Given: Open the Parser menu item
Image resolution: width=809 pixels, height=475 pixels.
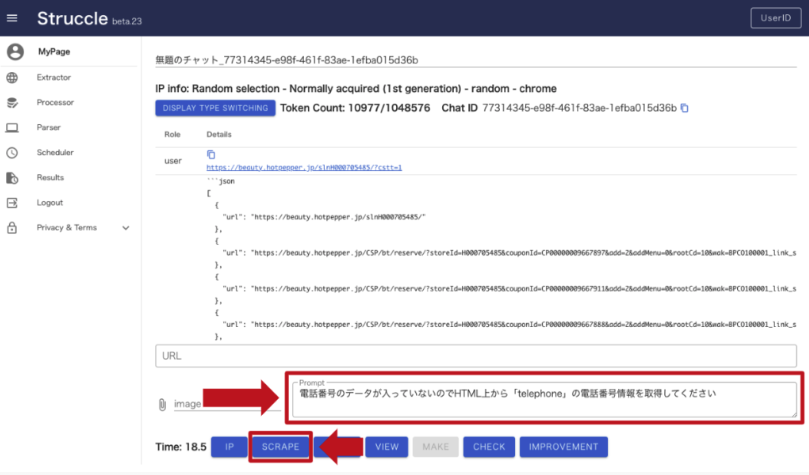Looking at the screenshot, I should click(x=48, y=127).
